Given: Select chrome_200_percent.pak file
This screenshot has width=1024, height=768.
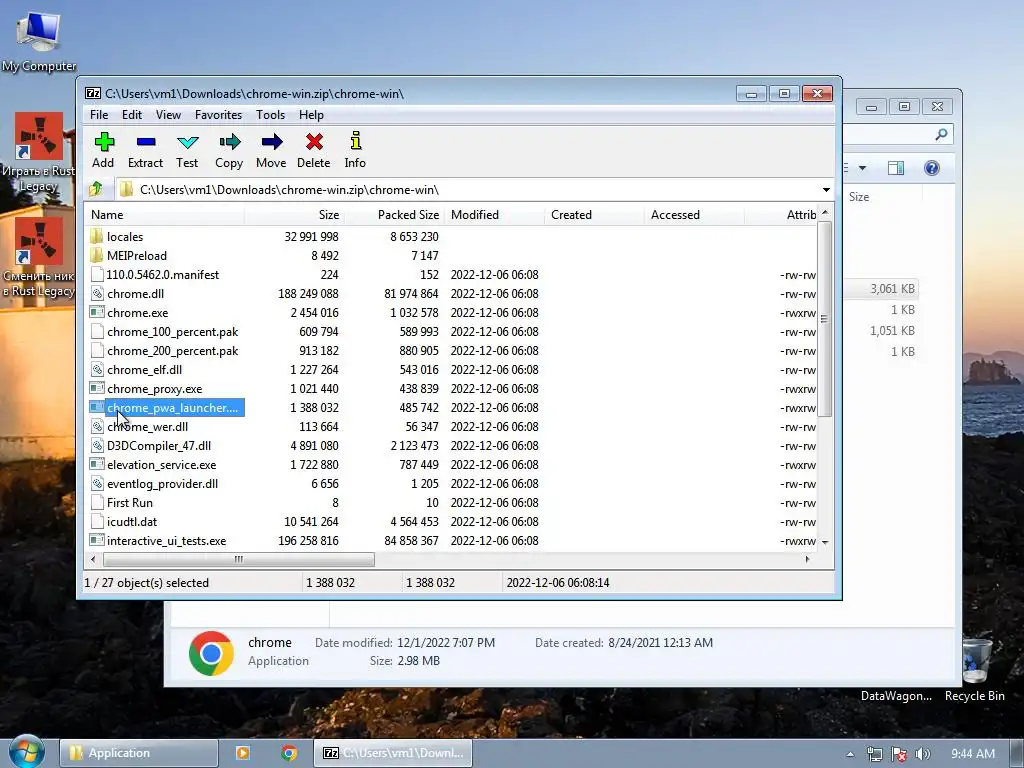Looking at the screenshot, I should pos(172,351).
